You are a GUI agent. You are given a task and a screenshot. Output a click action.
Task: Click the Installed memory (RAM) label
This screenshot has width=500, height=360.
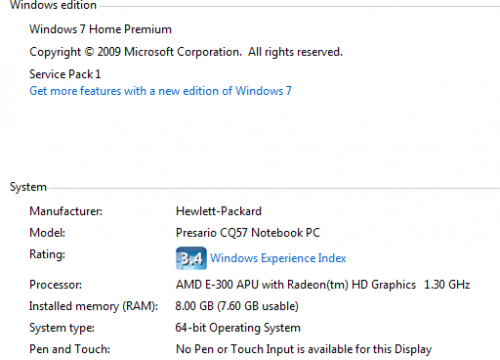pyautogui.click(x=94, y=306)
